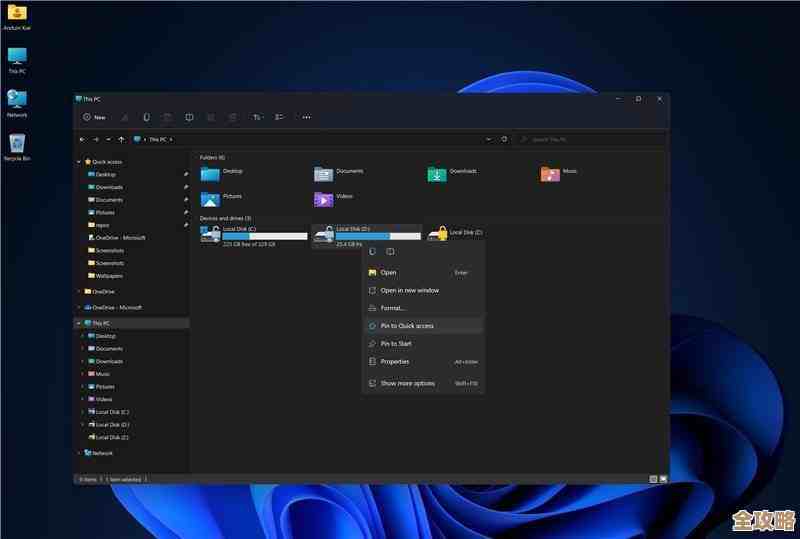800x539 pixels.
Task: Select Properties in the context menu
Action: point(394,361)
